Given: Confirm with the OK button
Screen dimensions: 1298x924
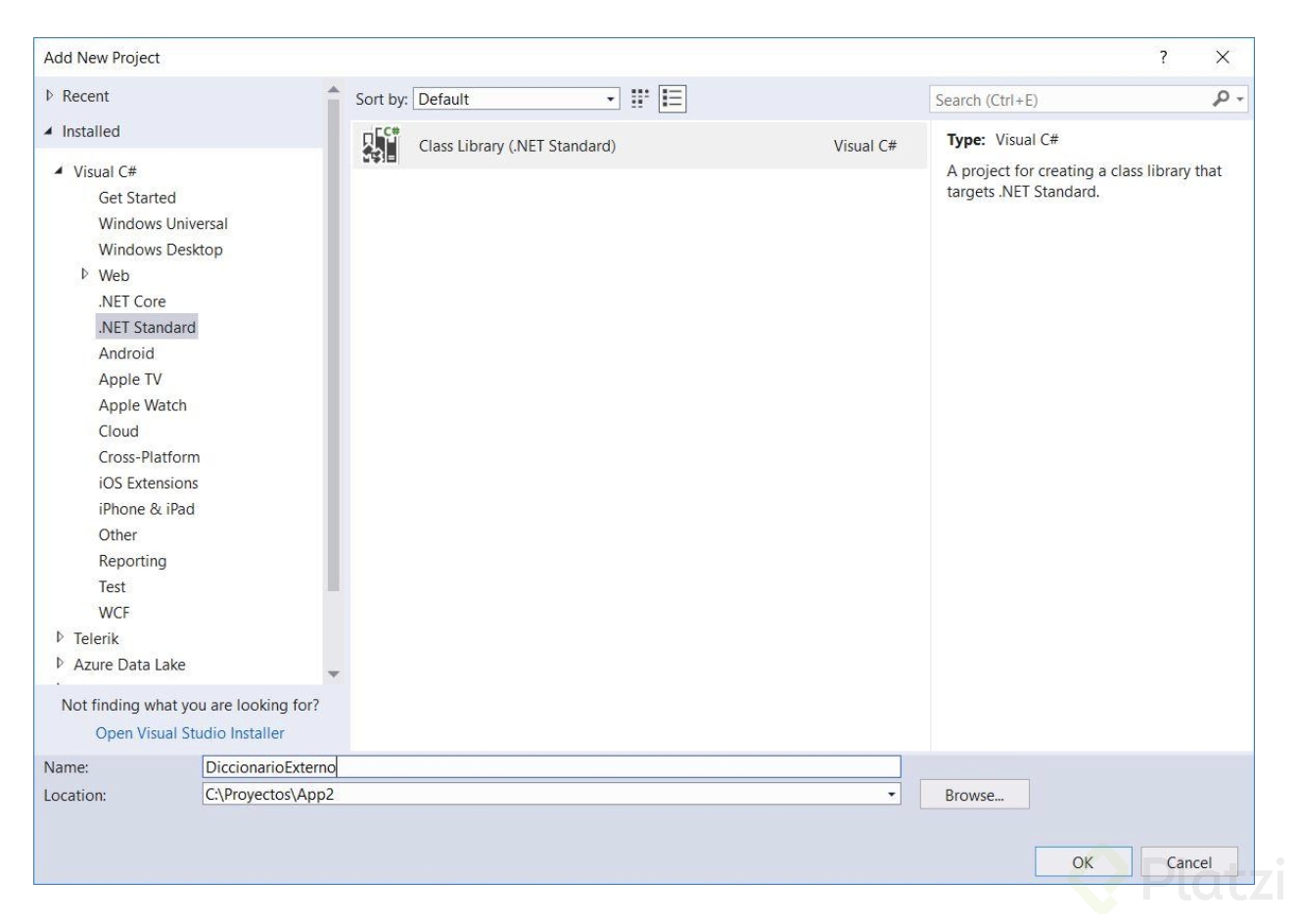Looking at the screenshot, I should pos(1083,862).
